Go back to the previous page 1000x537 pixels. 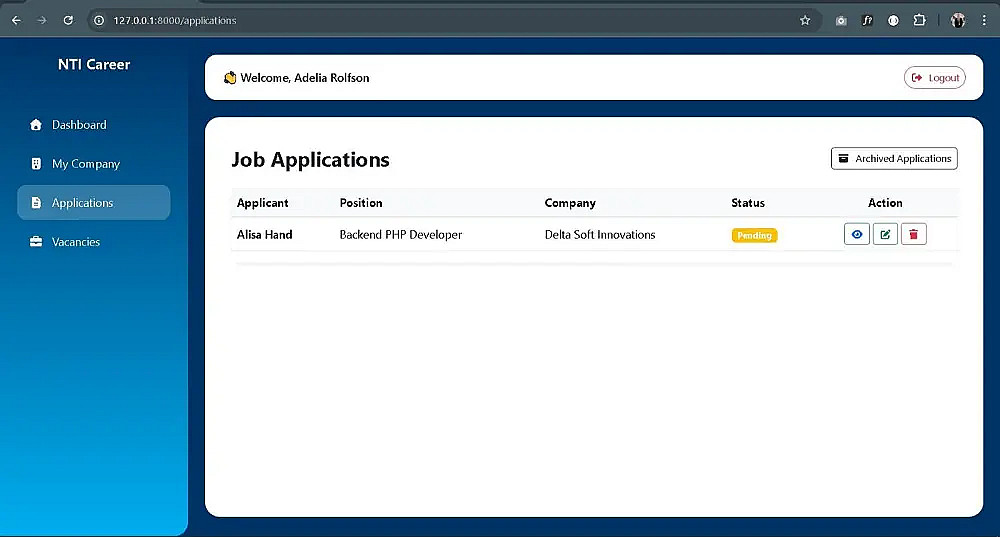16,20
